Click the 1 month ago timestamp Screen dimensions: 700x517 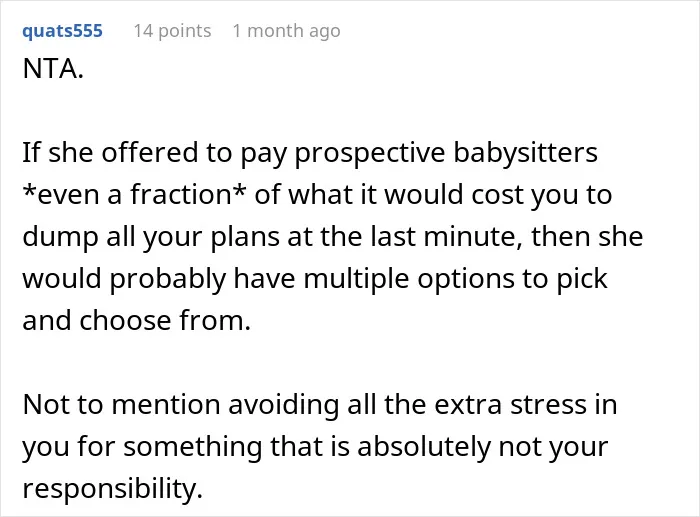point(287,31)
